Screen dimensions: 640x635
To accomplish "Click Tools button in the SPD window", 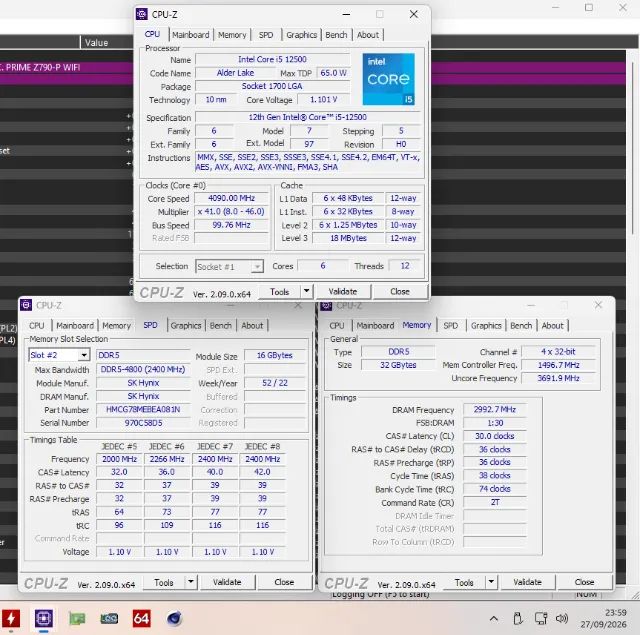I will (x=164, y=582).
